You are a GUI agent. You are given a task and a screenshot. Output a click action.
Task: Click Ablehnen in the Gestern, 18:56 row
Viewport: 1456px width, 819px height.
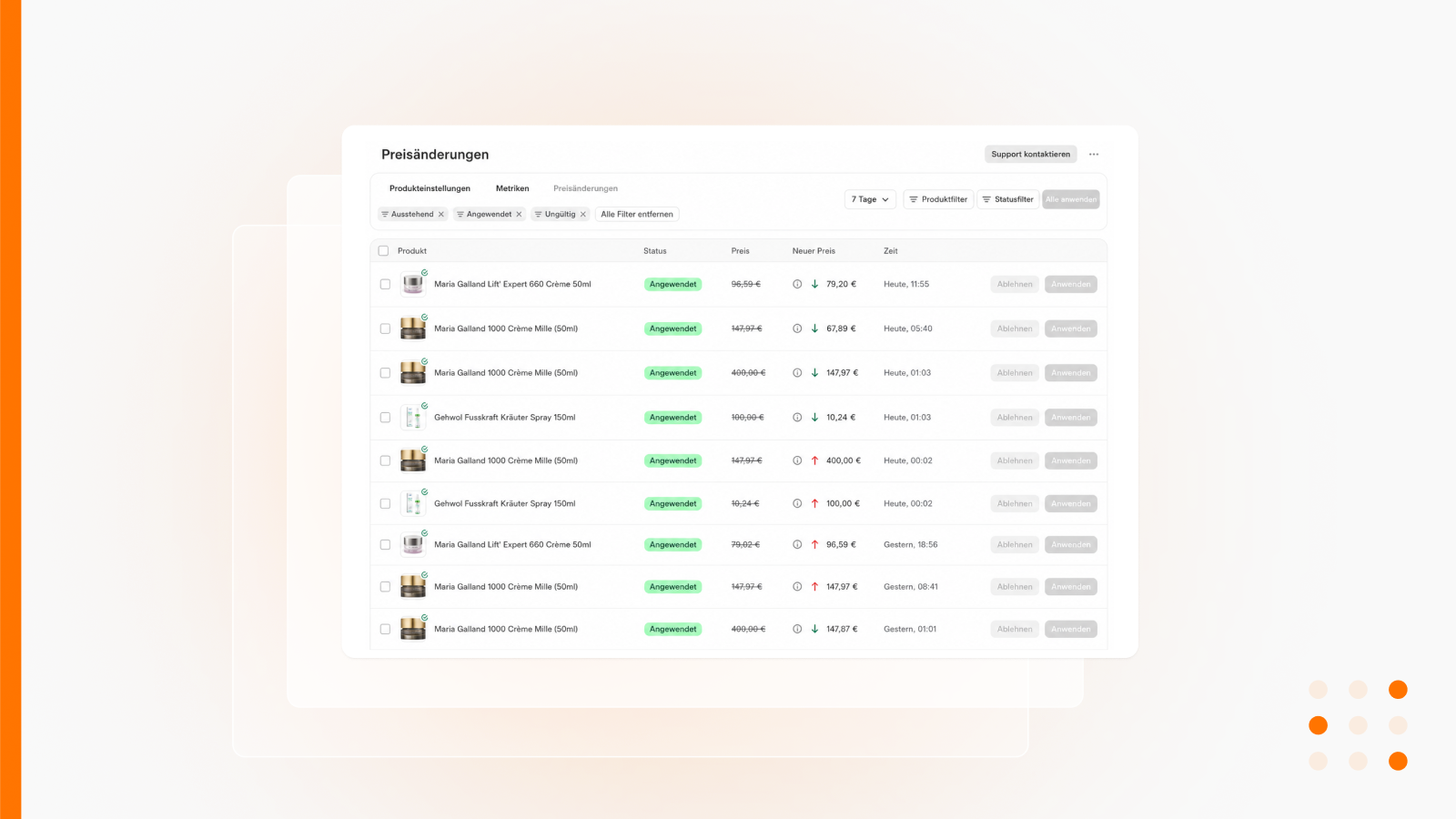tap(1015, 545)
